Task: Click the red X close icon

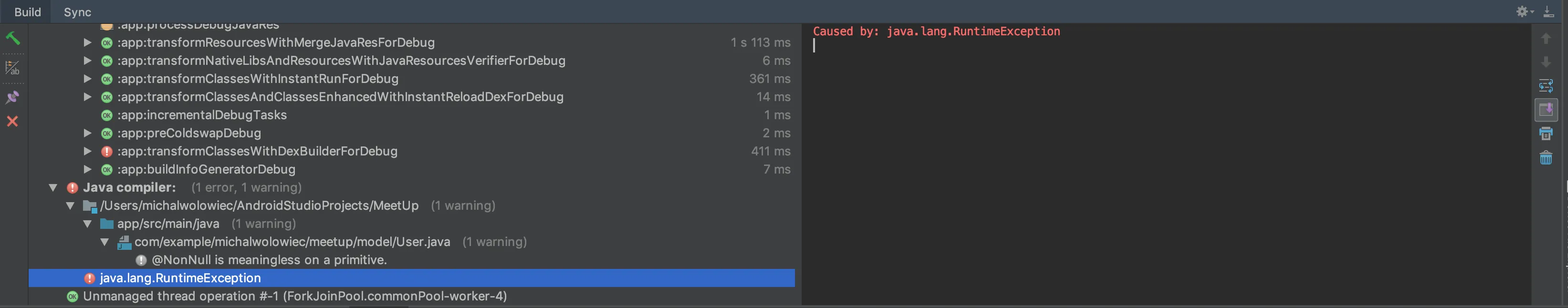Action: pyautogui.click(x=13, y=121)
